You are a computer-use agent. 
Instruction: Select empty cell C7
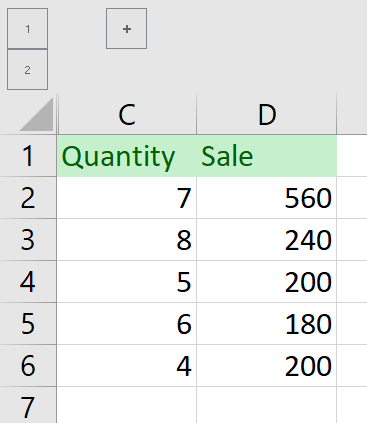click(x=127, y=405)
